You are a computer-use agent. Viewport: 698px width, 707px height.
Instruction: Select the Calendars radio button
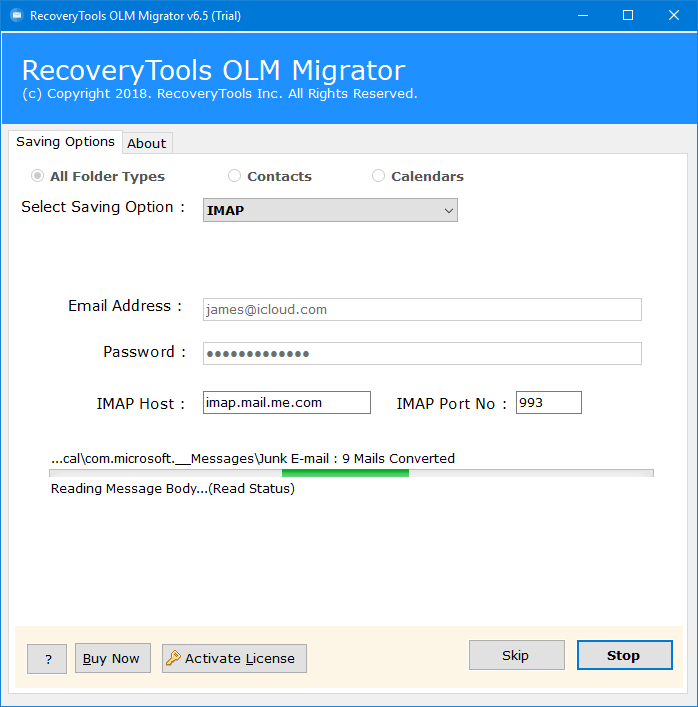tap(378, 175)
